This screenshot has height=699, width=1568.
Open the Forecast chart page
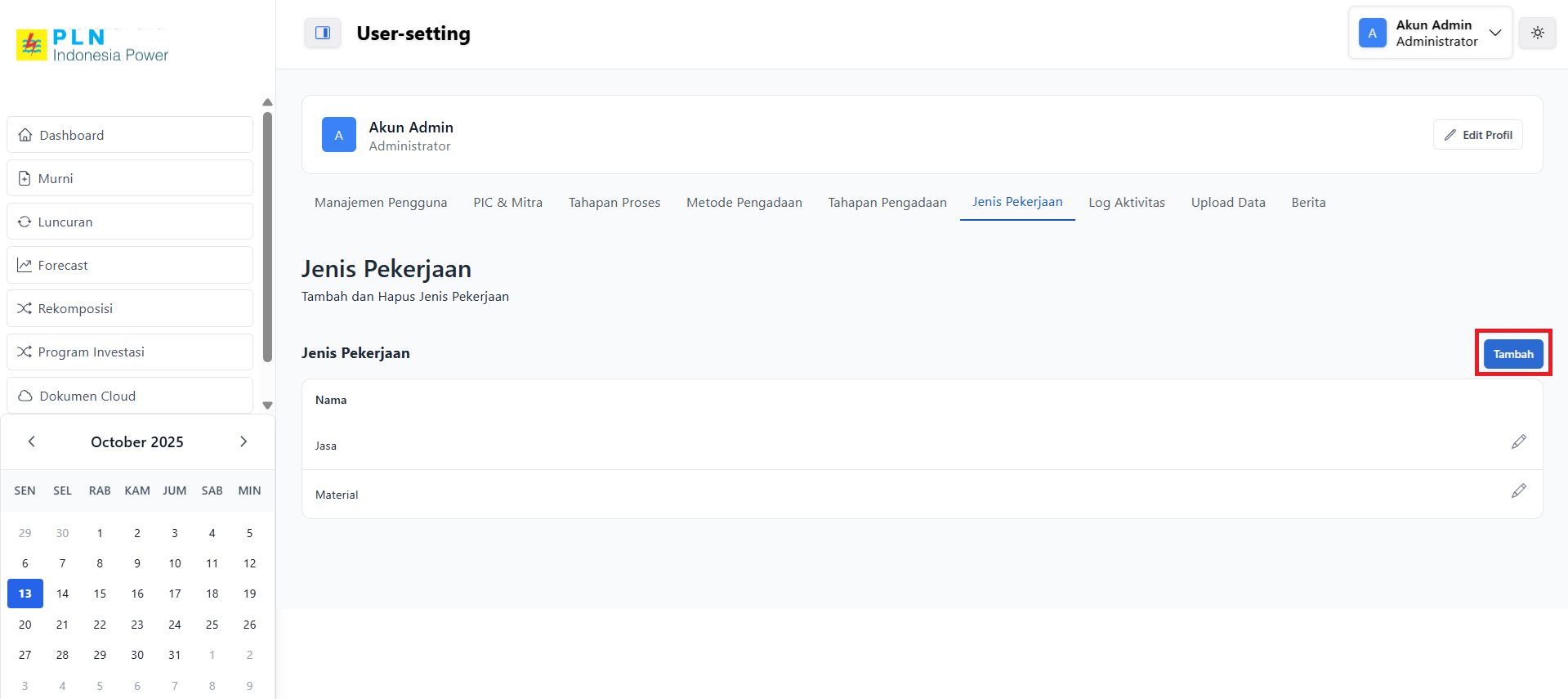(130, 265)
